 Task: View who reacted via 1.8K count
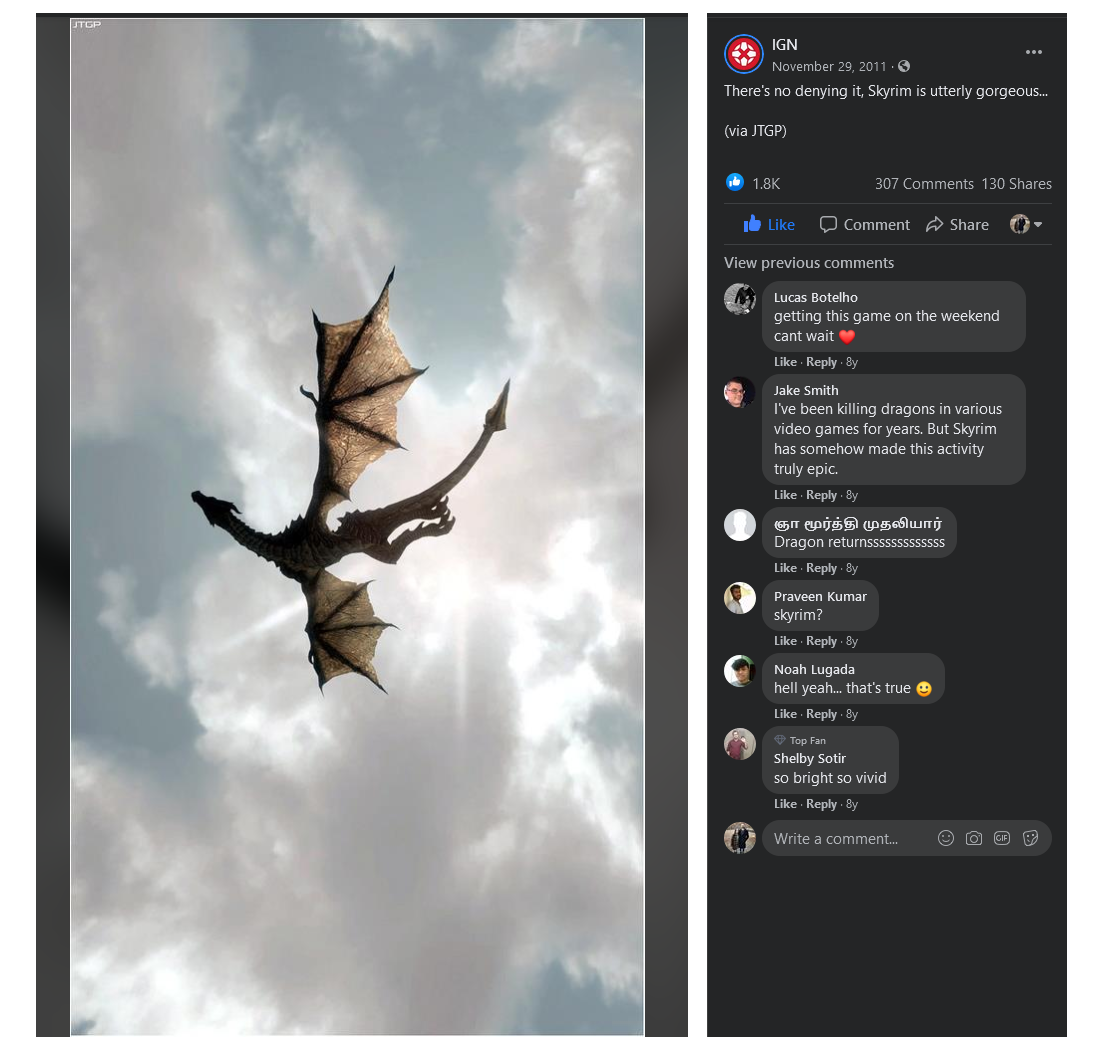(766, 184)
